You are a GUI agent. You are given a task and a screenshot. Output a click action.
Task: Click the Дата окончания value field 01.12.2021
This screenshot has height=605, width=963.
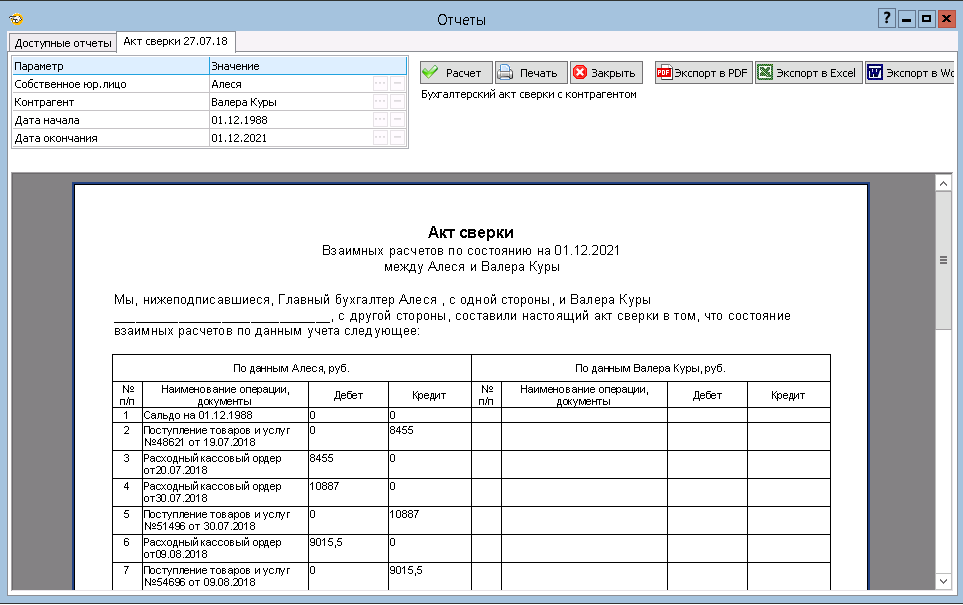[288, 138]
